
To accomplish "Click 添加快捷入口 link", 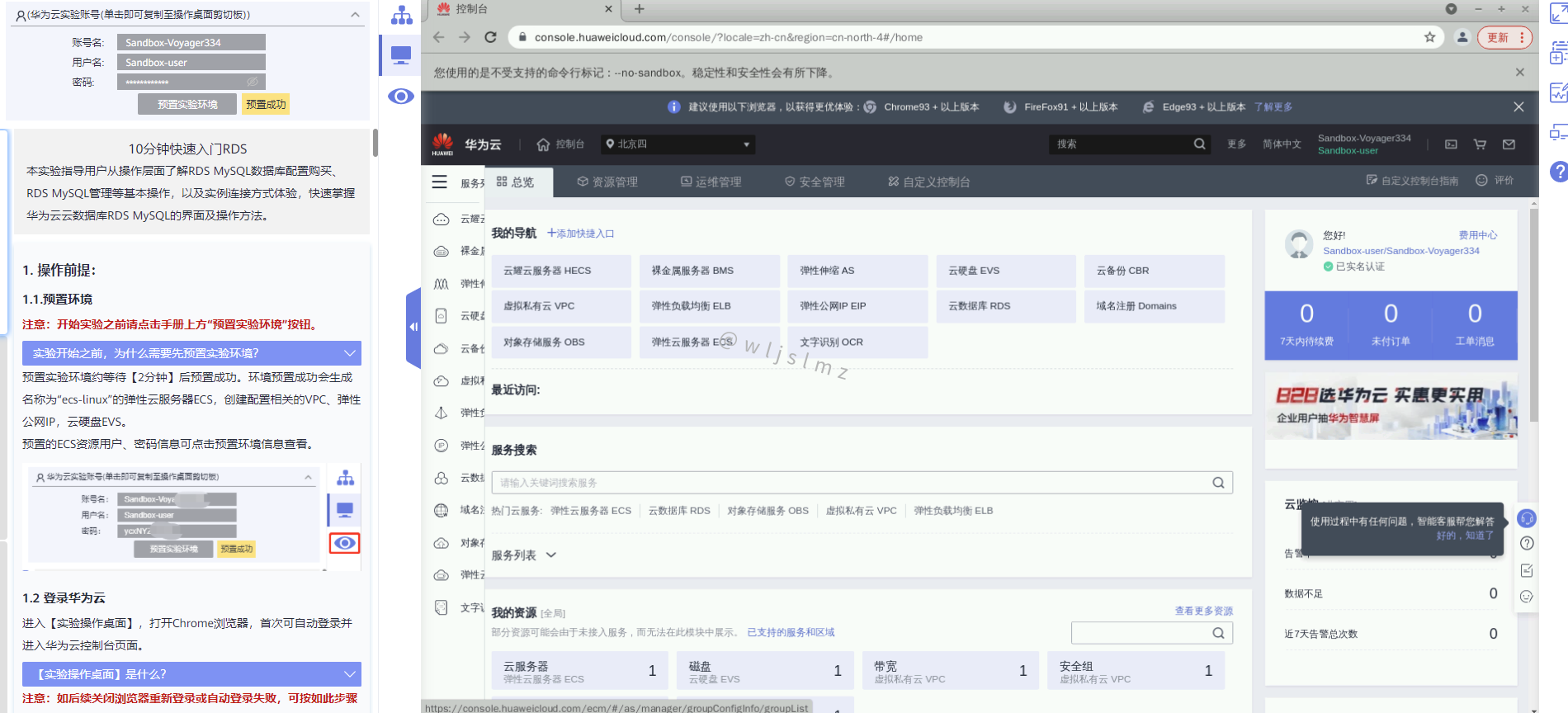I will [580, 234].
